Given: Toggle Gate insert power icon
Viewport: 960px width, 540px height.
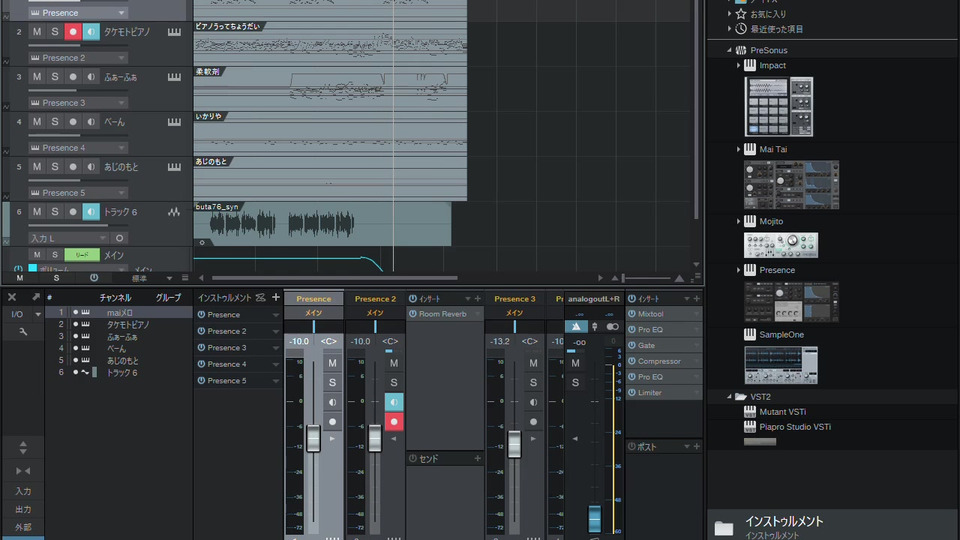Looking at the screenshot, I should [x=632, y=345].
